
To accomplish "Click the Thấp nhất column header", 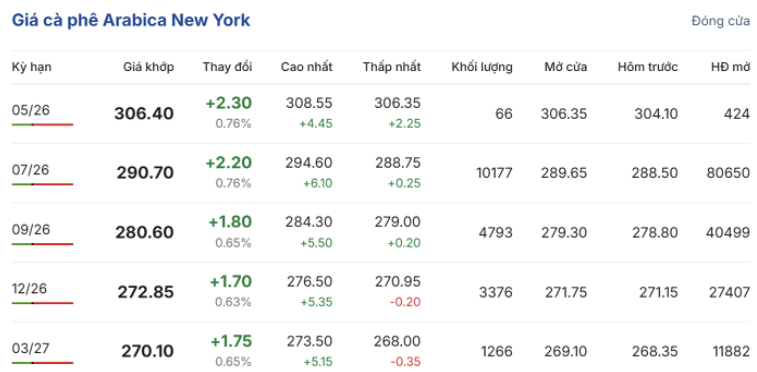I will tap(392, 67).
